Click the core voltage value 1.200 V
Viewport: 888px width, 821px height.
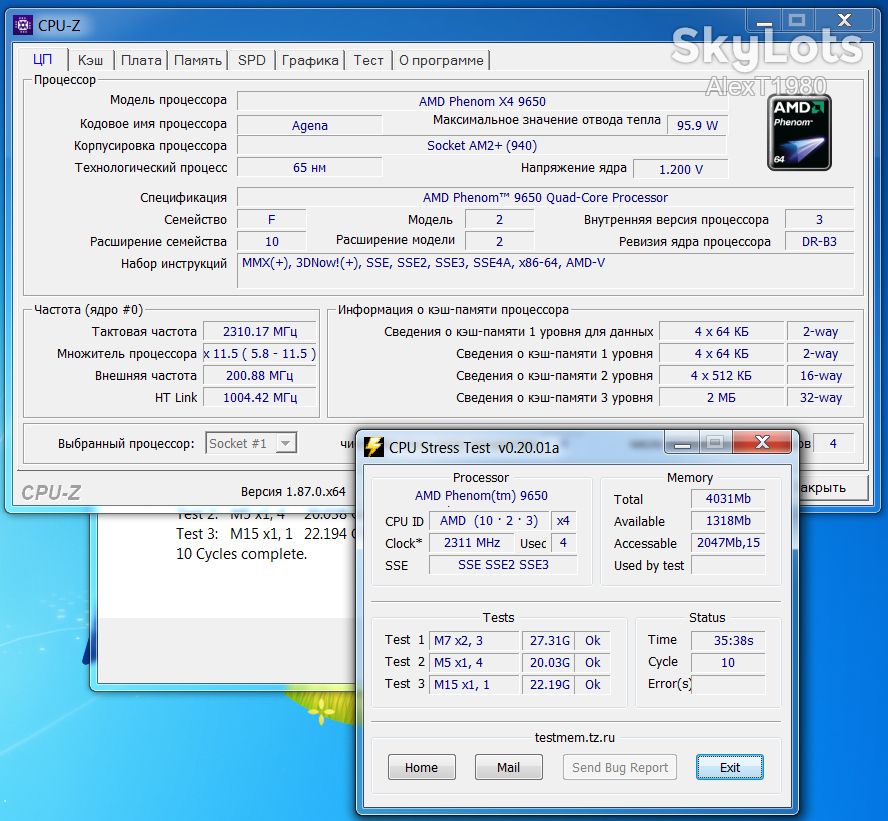pos(681,169)
